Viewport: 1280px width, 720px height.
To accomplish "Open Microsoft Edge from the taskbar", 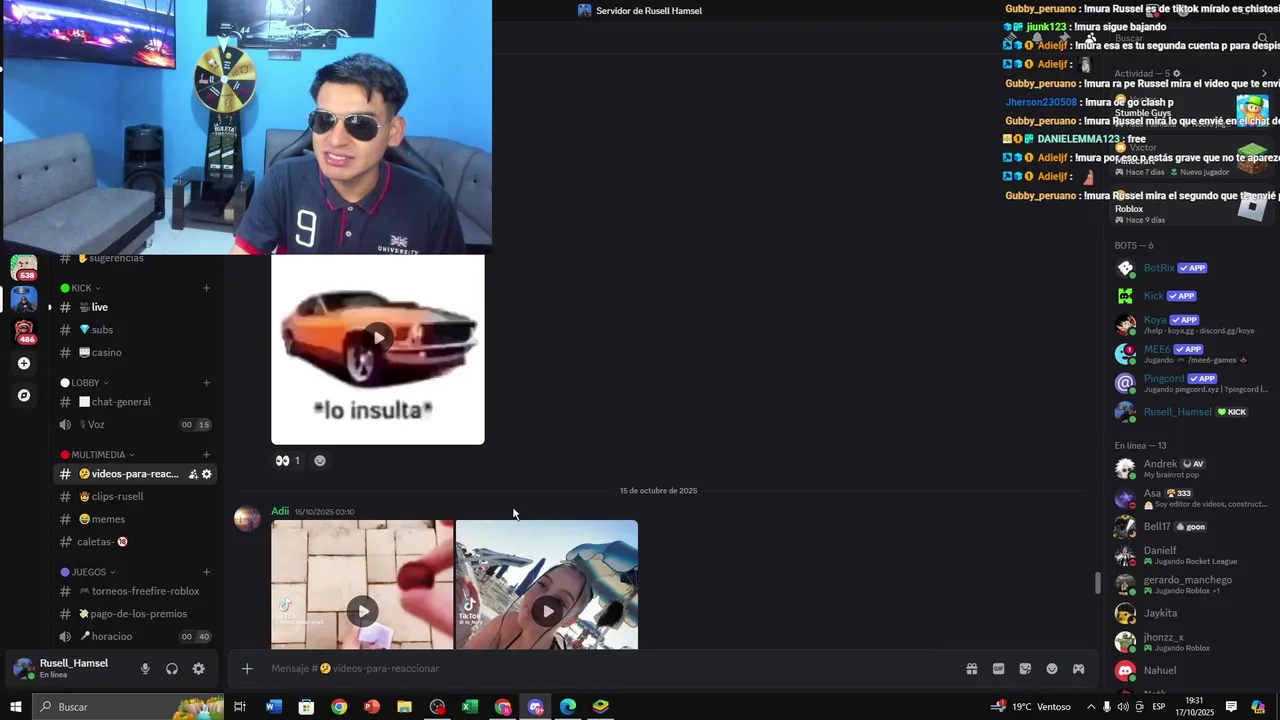I will (568, 707).
